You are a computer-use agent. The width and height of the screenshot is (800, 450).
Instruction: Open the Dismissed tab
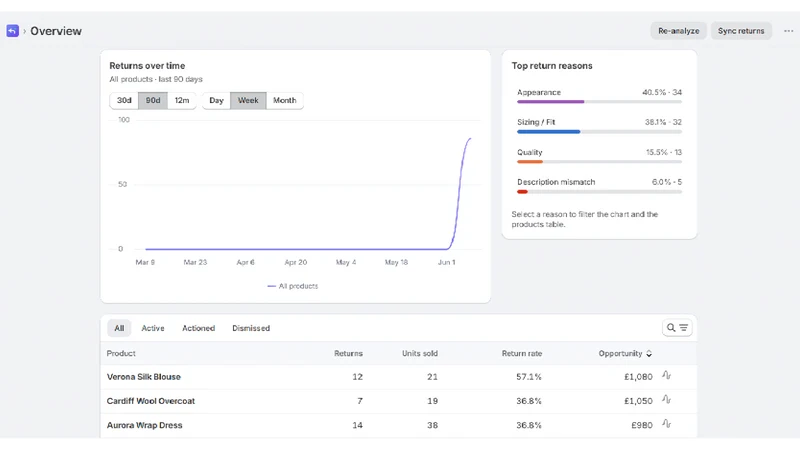[x=251, y=328]
